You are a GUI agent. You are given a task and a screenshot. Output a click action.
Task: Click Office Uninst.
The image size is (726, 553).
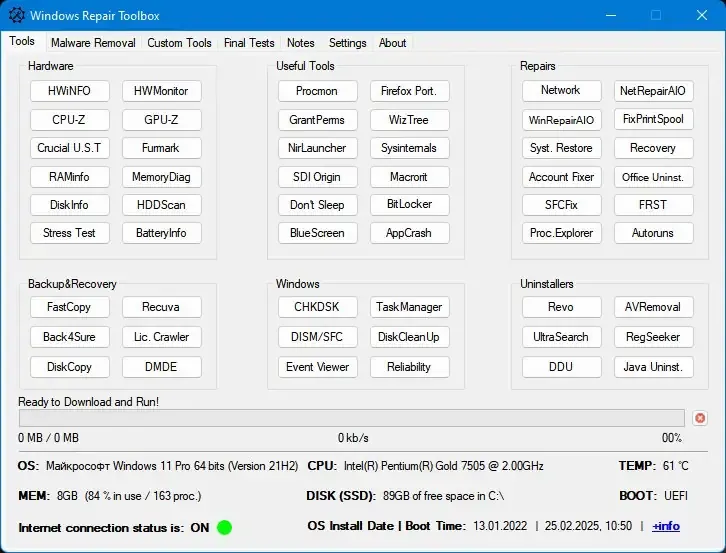653,176
